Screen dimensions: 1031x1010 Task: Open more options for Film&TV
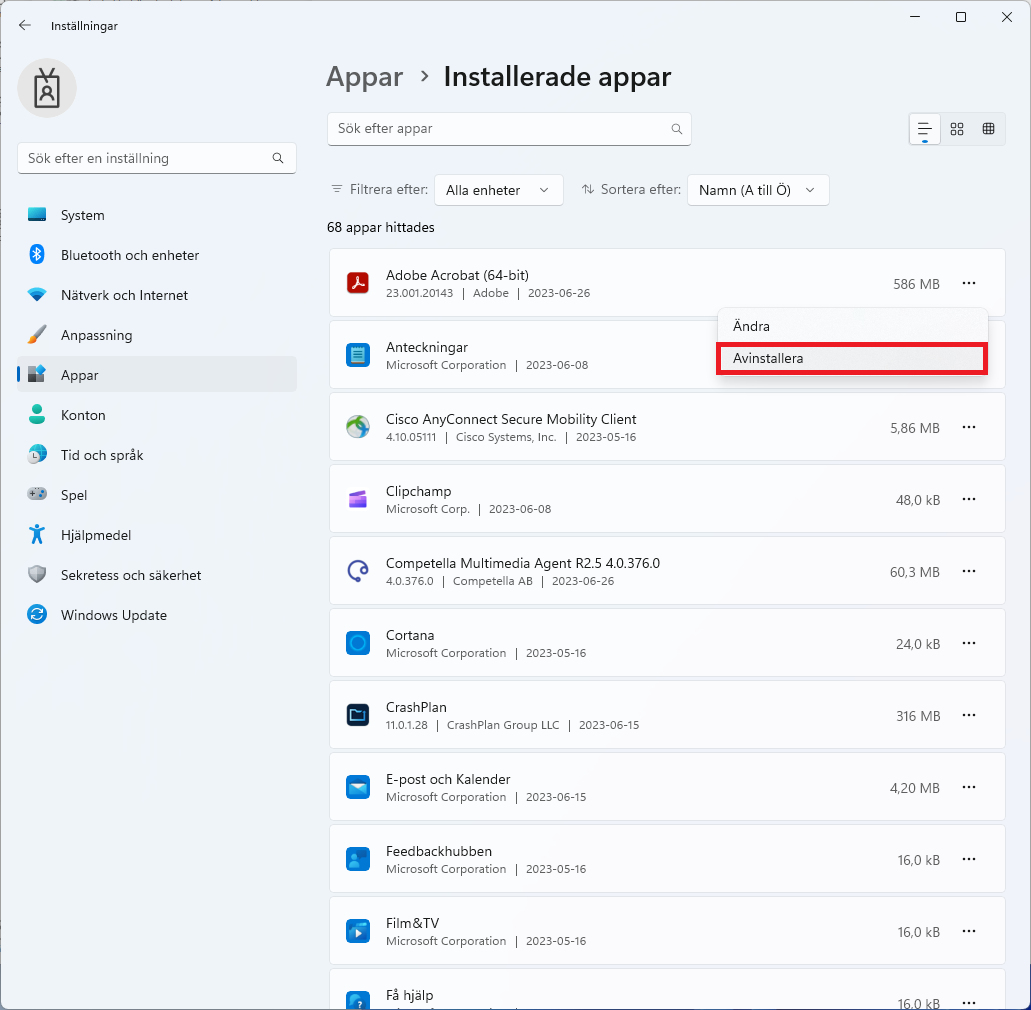pyautogui.click(x=969, y=931)
